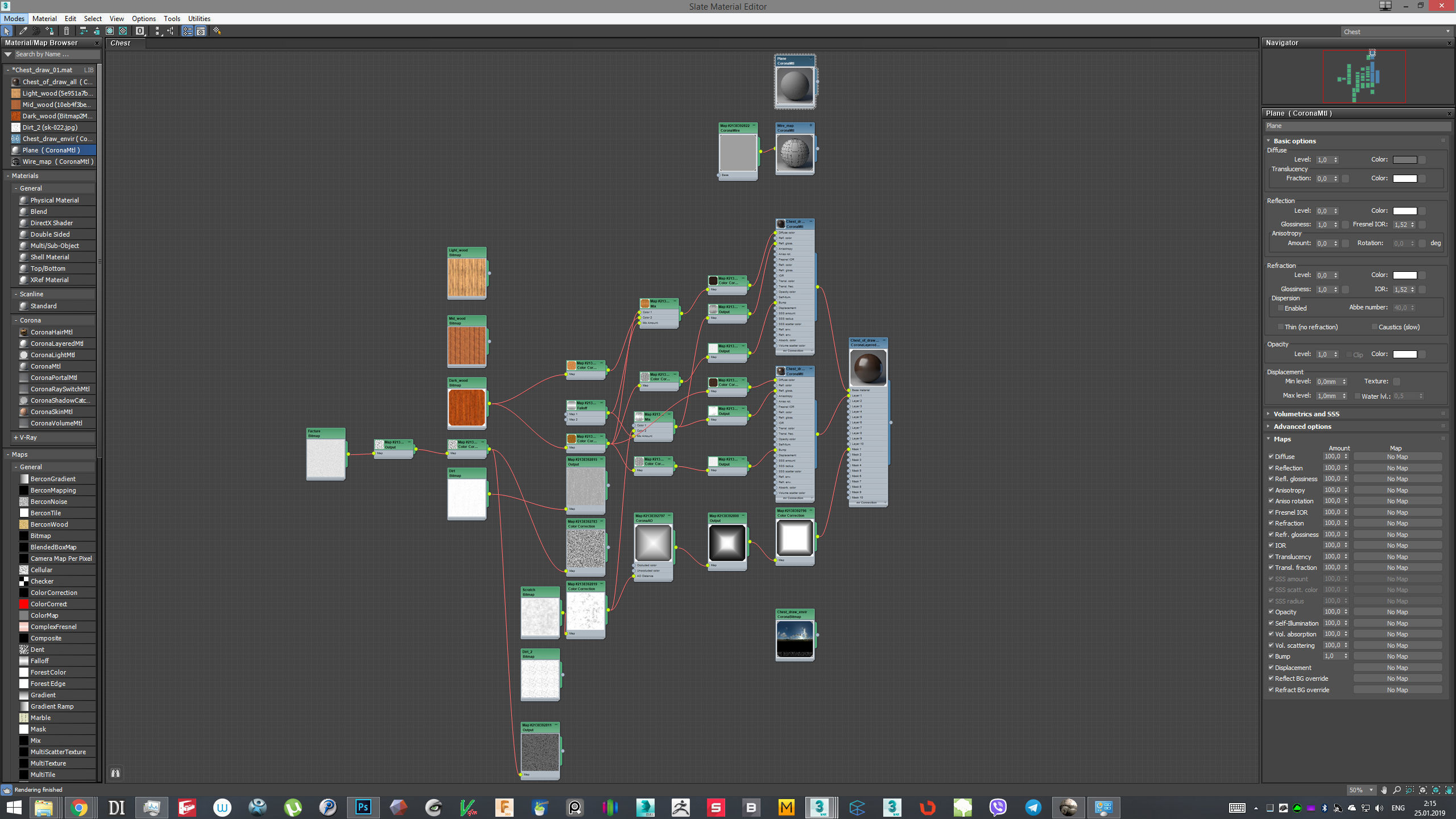Toggle the Bump map checkbox

point(1271,656)
